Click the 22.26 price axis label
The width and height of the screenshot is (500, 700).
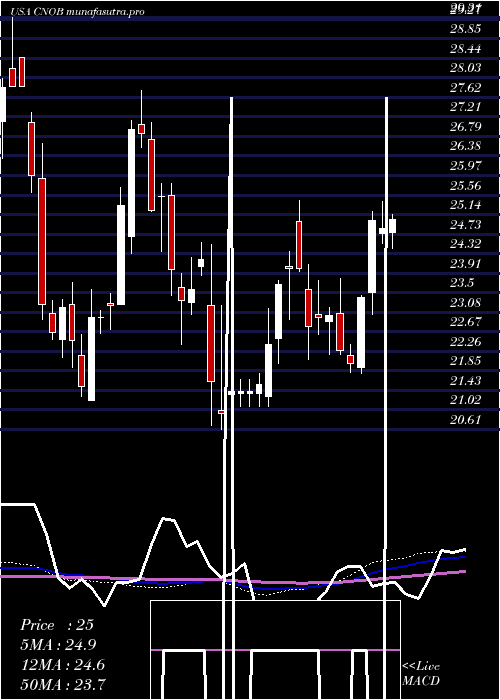pos(466,342)
